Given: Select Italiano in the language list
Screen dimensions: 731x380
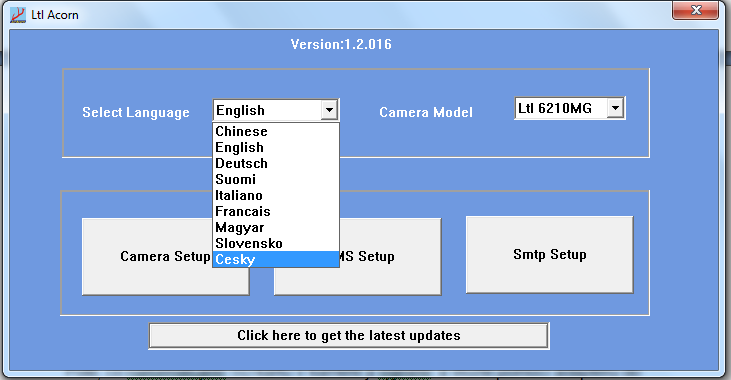Looking at the screenshot, I should click(276, 195).
